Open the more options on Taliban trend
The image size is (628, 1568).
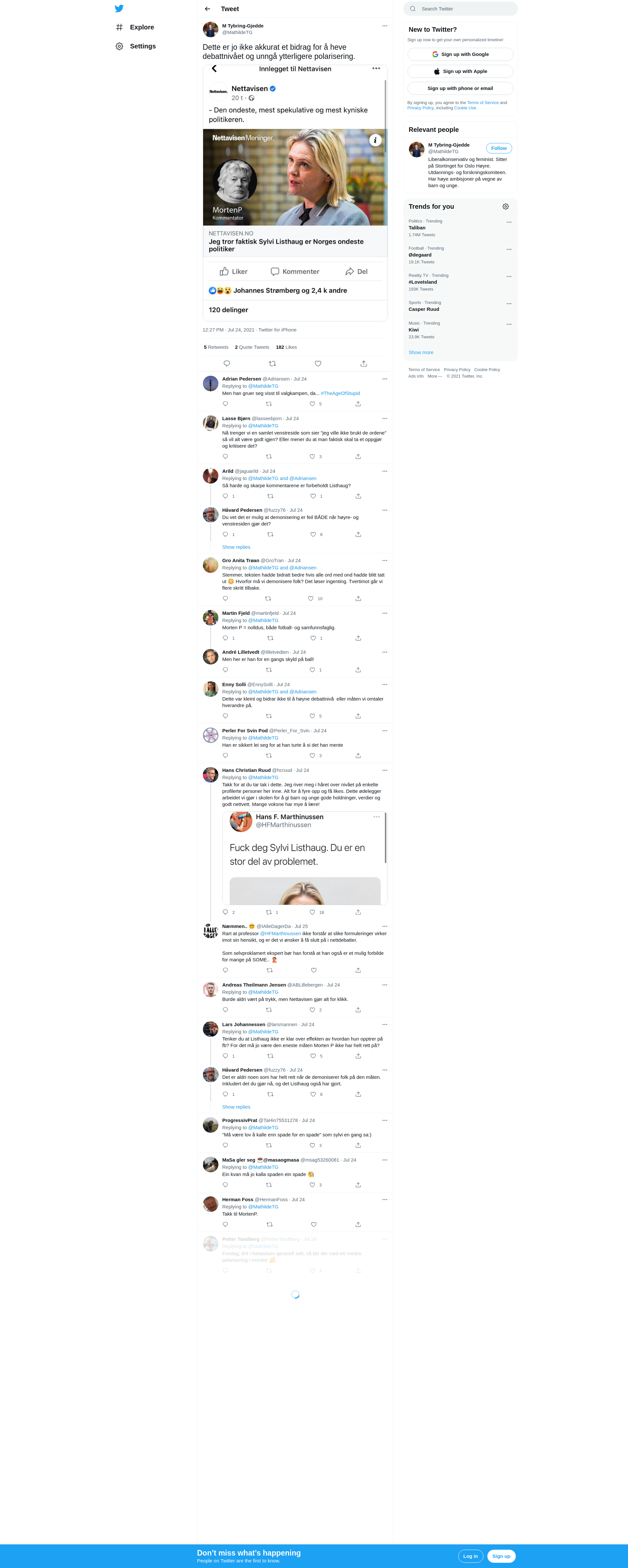click(509, 222)
